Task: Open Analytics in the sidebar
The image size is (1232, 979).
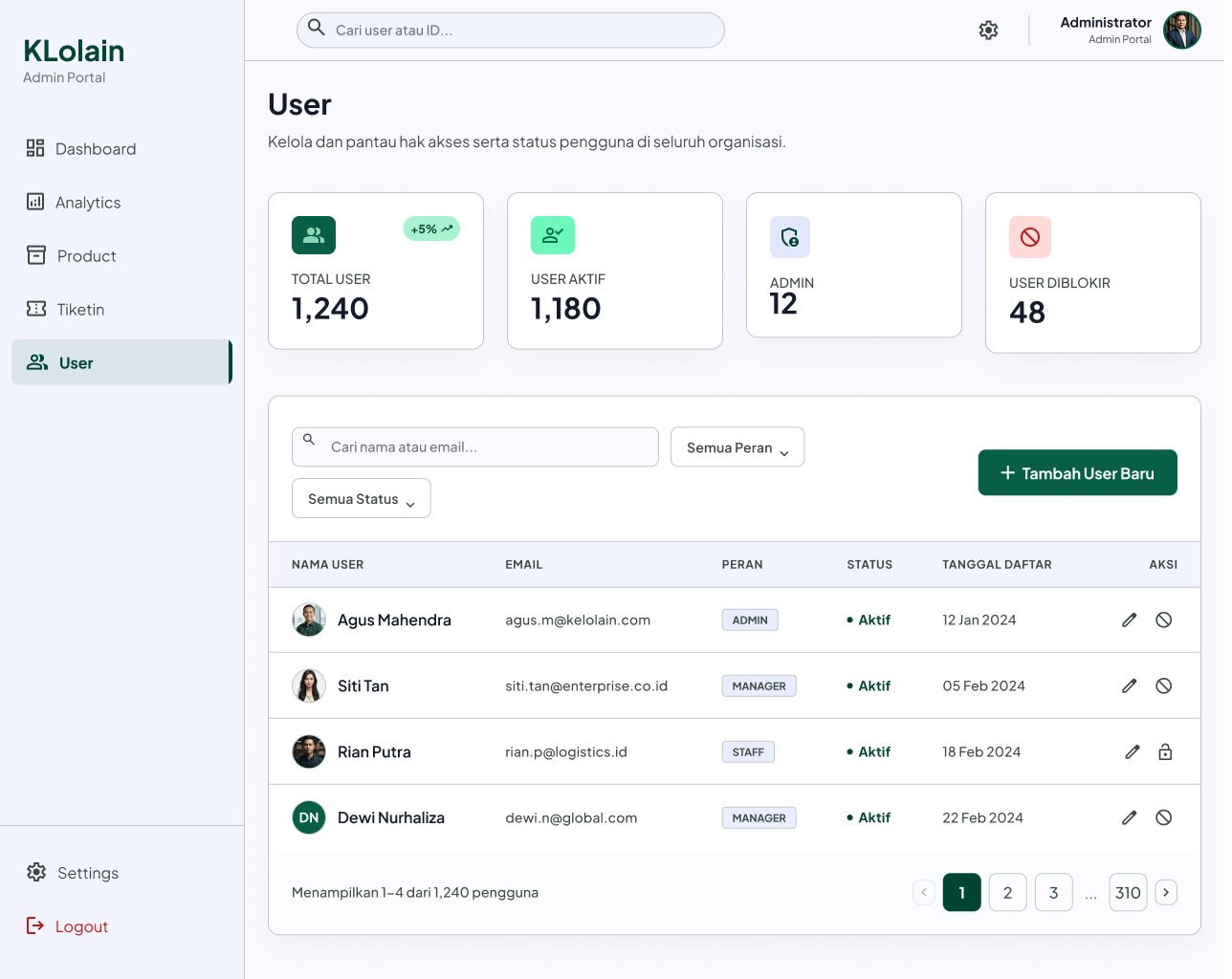Action: click(122, 202)
